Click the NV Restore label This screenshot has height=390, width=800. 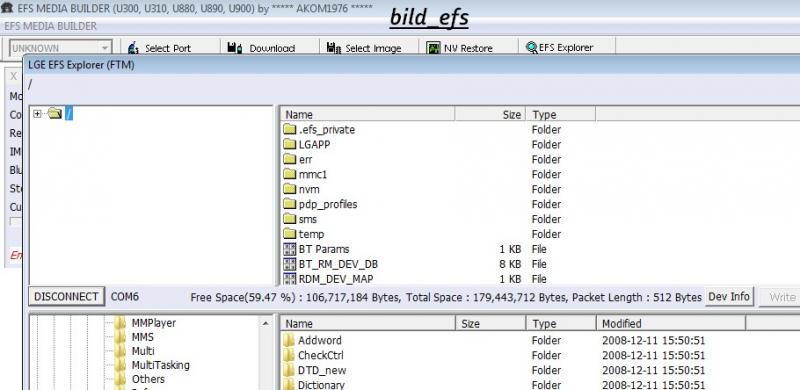point(468,48)
